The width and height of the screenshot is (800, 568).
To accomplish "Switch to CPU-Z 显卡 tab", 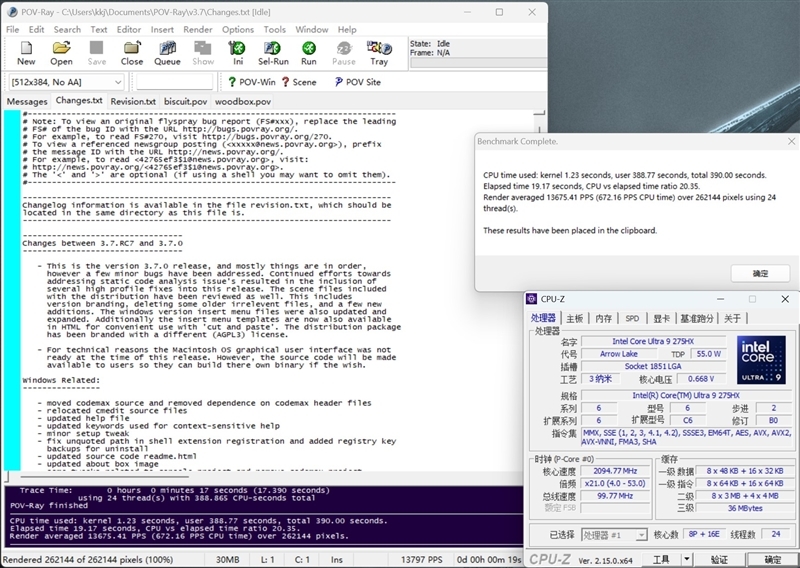I will click(662, 318).
